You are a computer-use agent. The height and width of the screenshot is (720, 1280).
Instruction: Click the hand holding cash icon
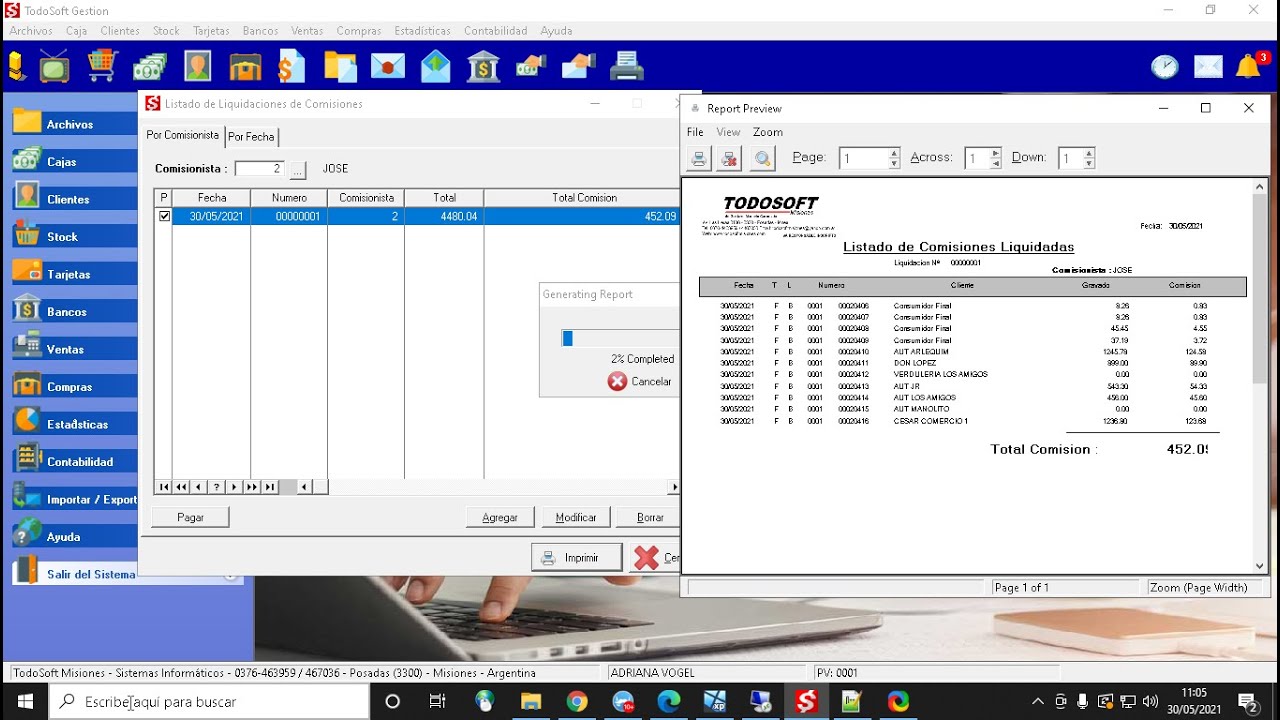530,67
